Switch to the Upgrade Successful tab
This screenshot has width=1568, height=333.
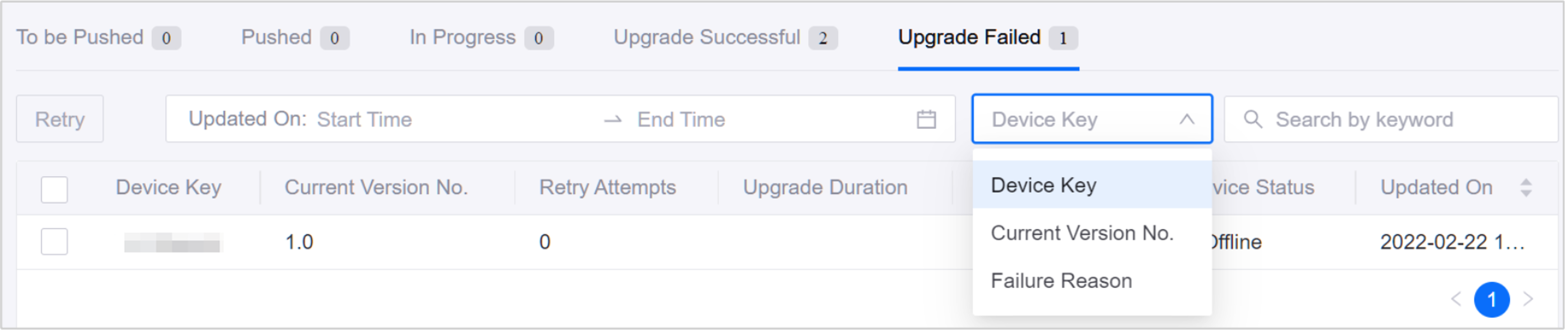point(706,37)
